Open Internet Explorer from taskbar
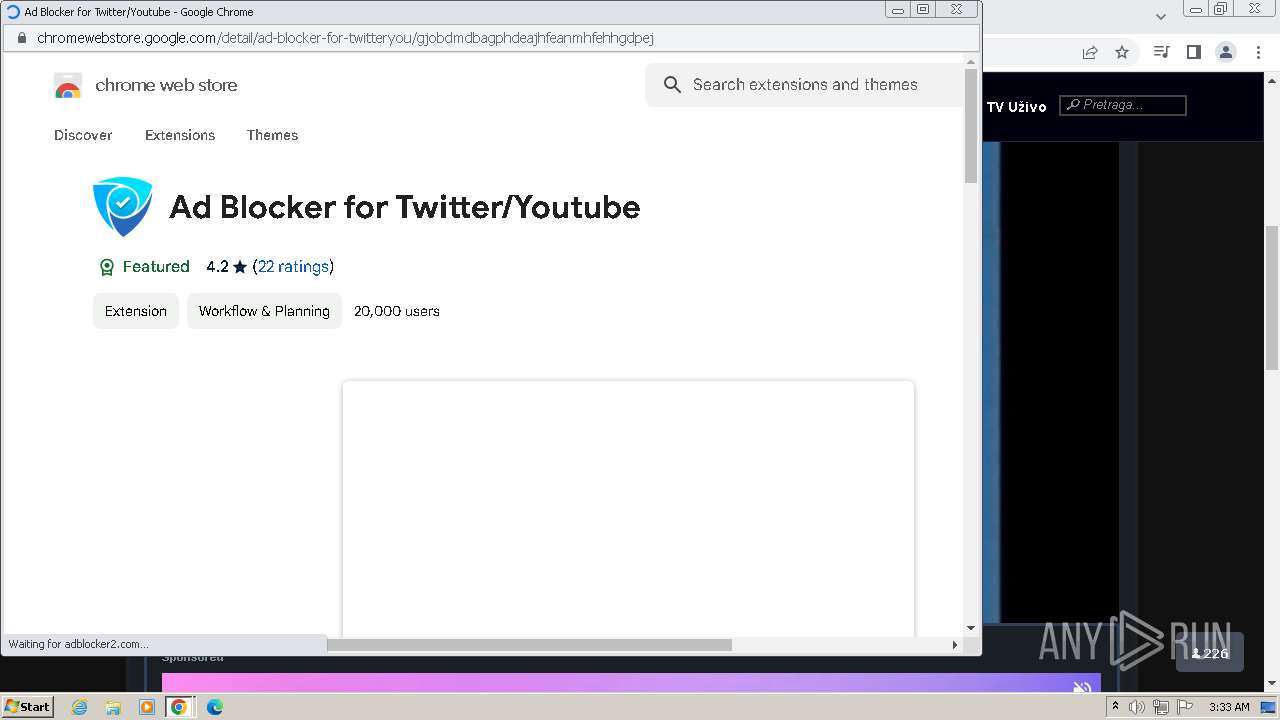The width and height of the screenshot is (1280, 720). [79, 707]
